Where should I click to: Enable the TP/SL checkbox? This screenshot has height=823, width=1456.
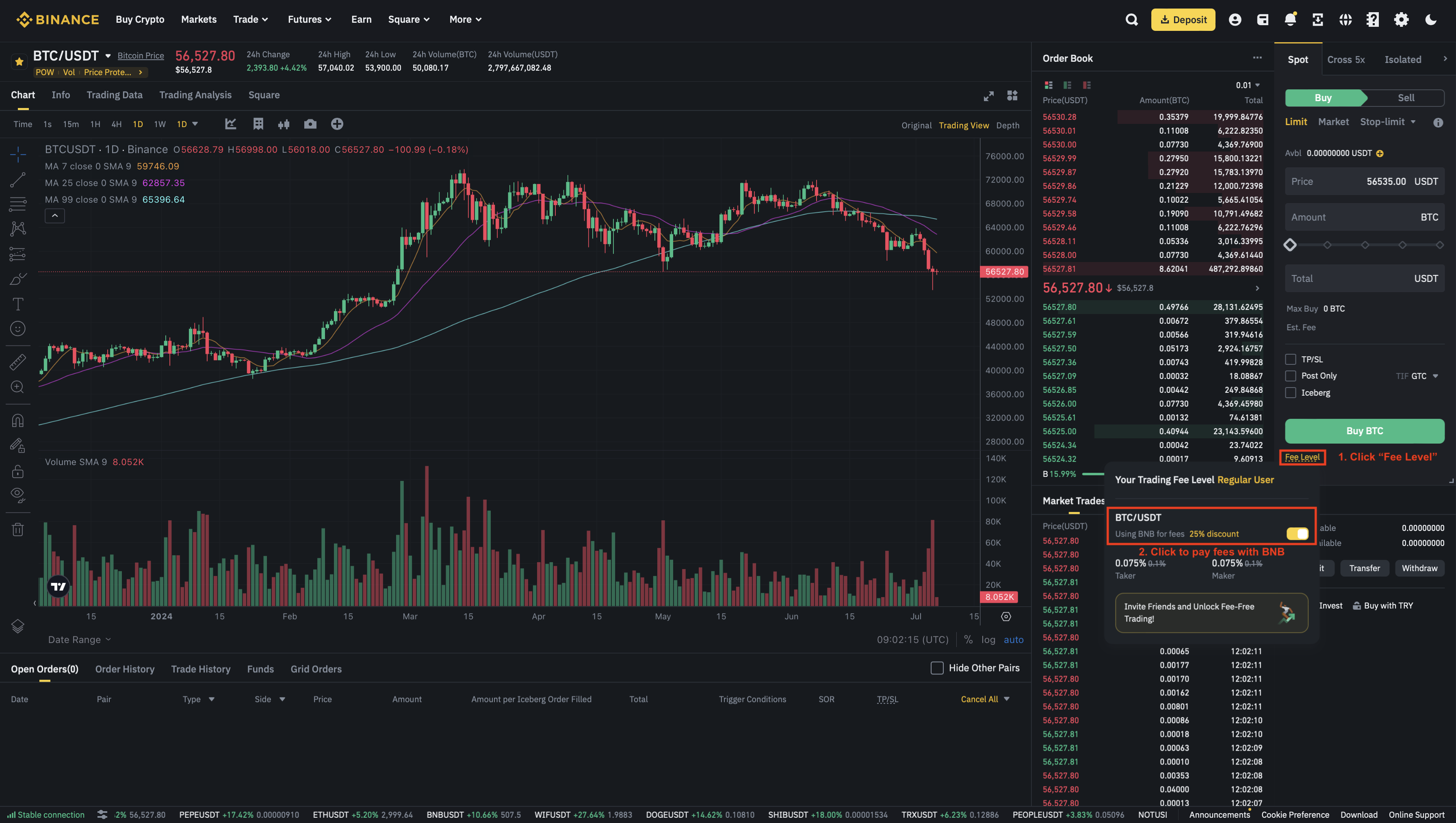pos(1290,360)
